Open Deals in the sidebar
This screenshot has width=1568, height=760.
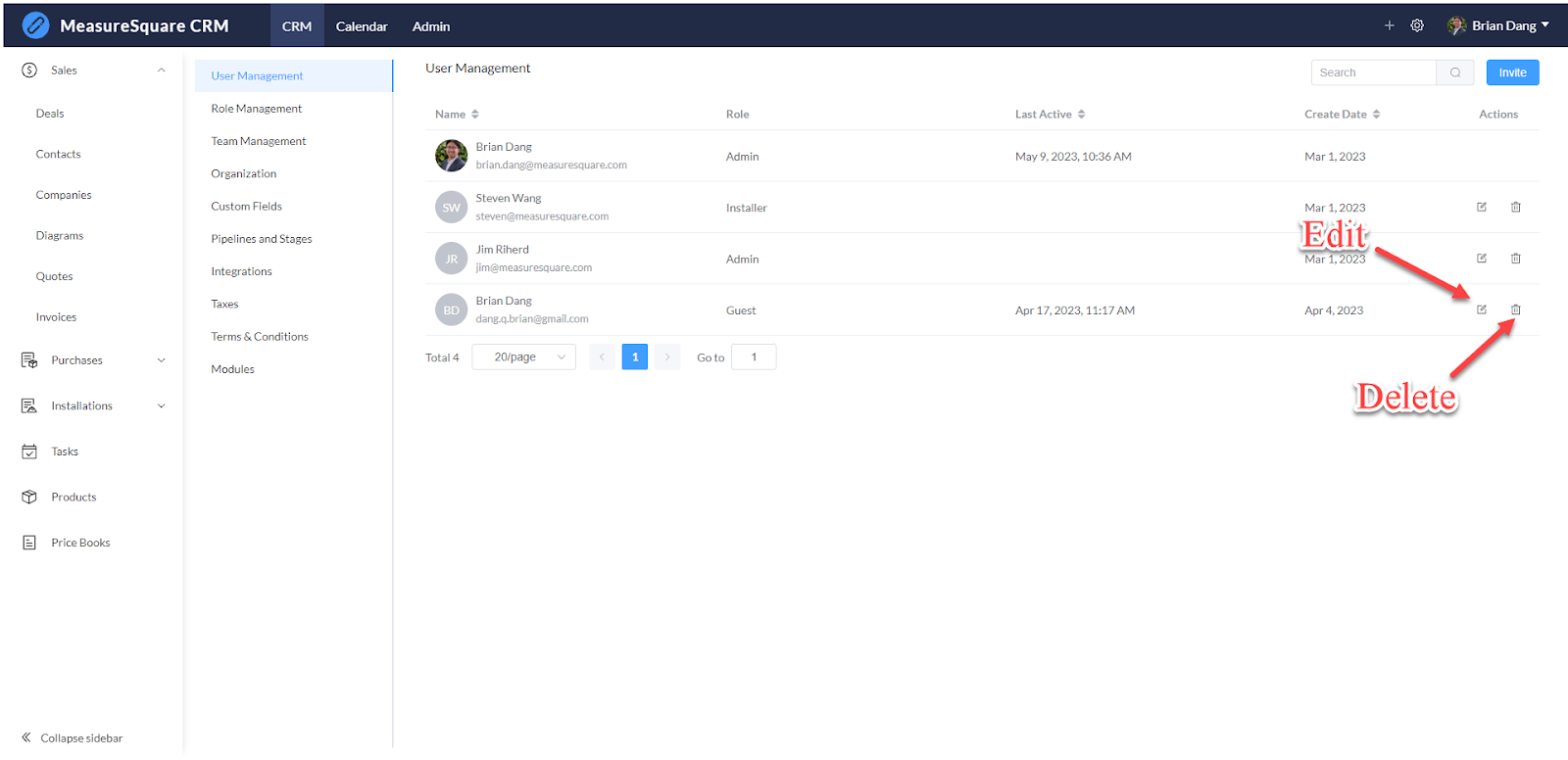click(50, 114)
